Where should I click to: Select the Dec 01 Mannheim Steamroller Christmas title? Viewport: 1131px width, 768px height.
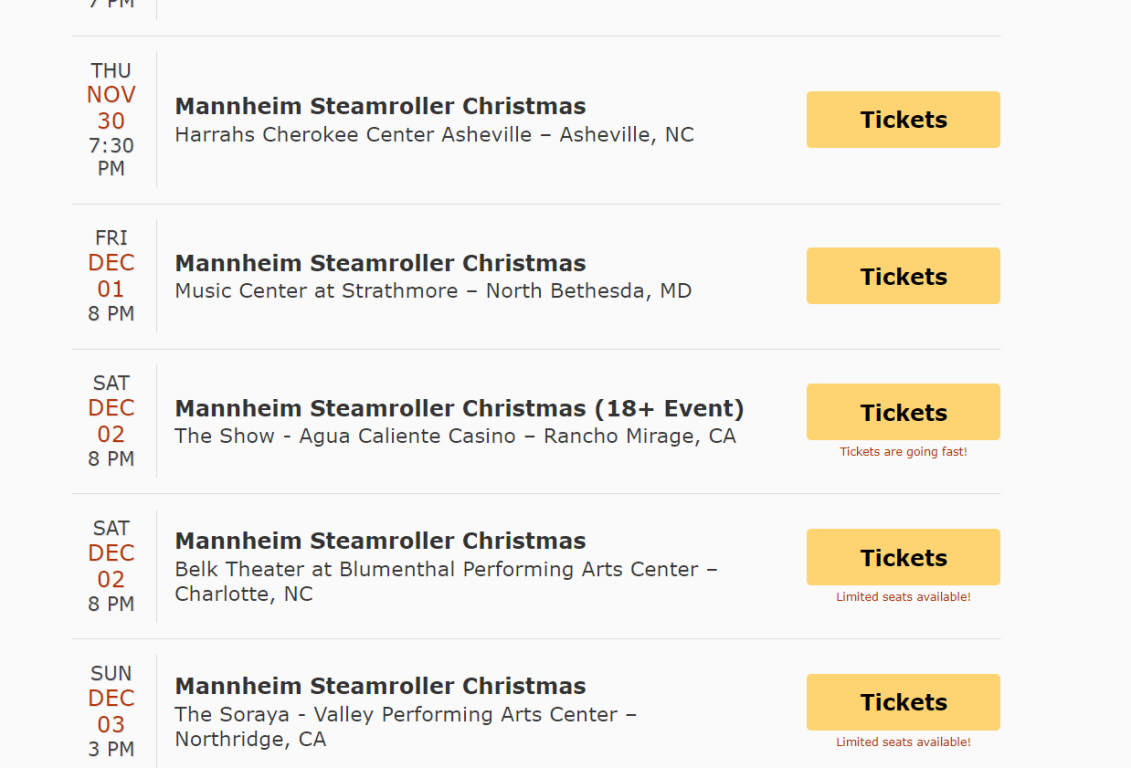(380, 263)
